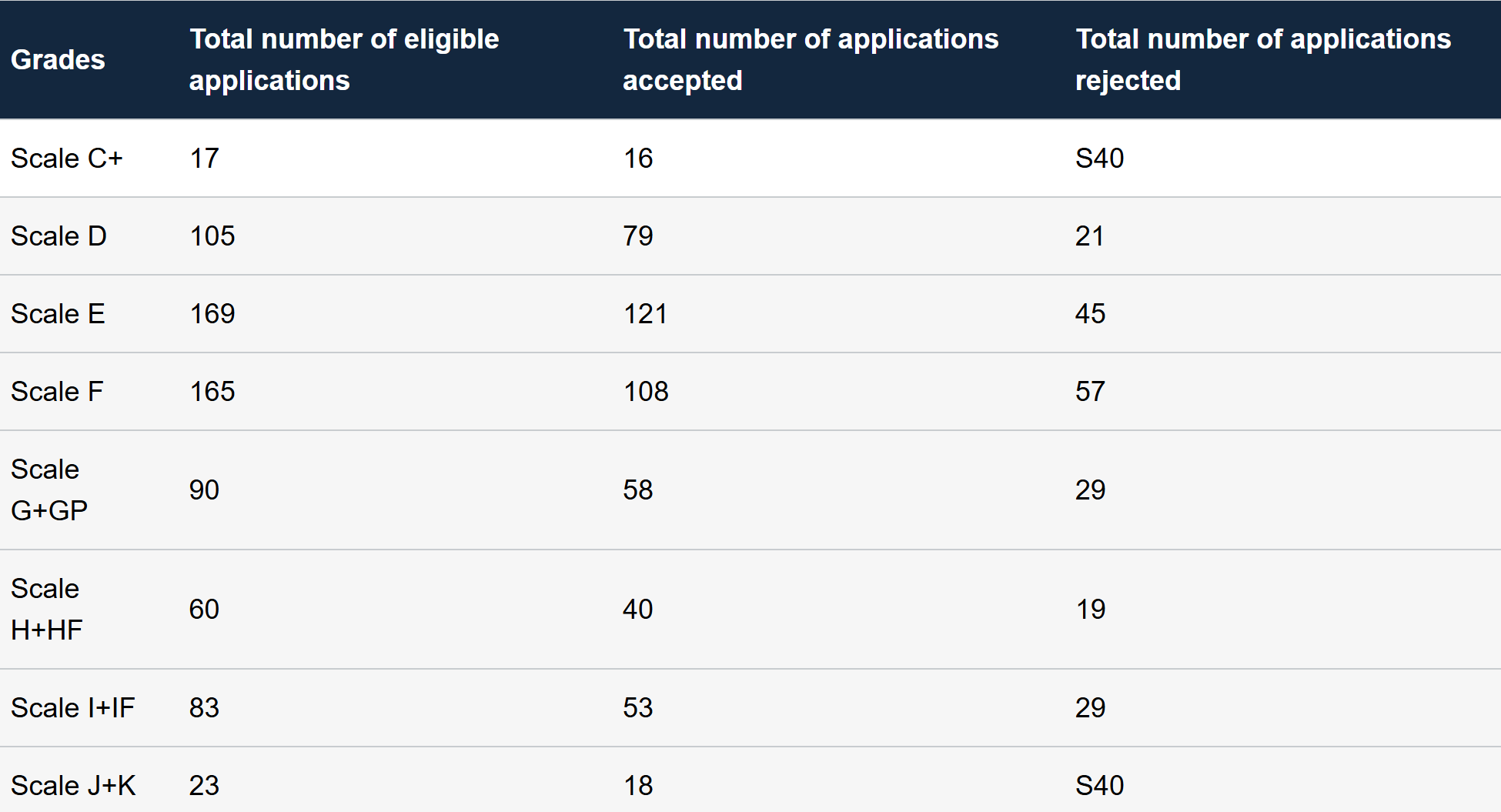Click Scale J+K's eligible value 23
The image size is (1501, 812).
pyautogui.click(x=204, y=786)
